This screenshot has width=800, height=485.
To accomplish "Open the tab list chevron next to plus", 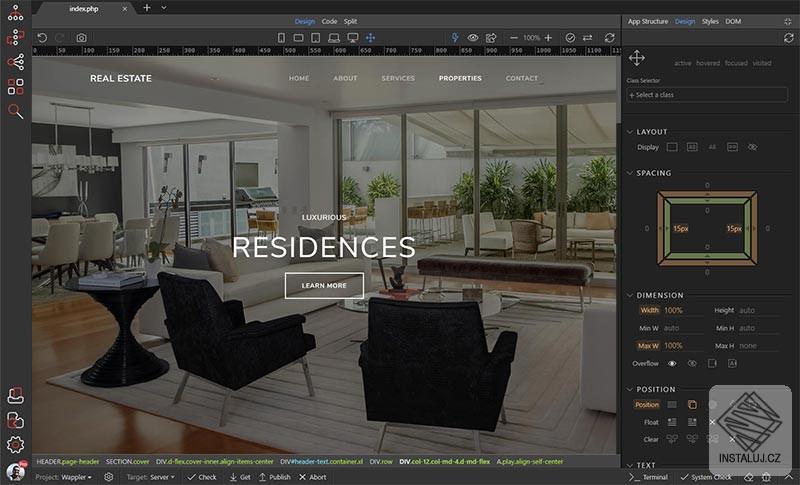I will (x=164, y=8).
